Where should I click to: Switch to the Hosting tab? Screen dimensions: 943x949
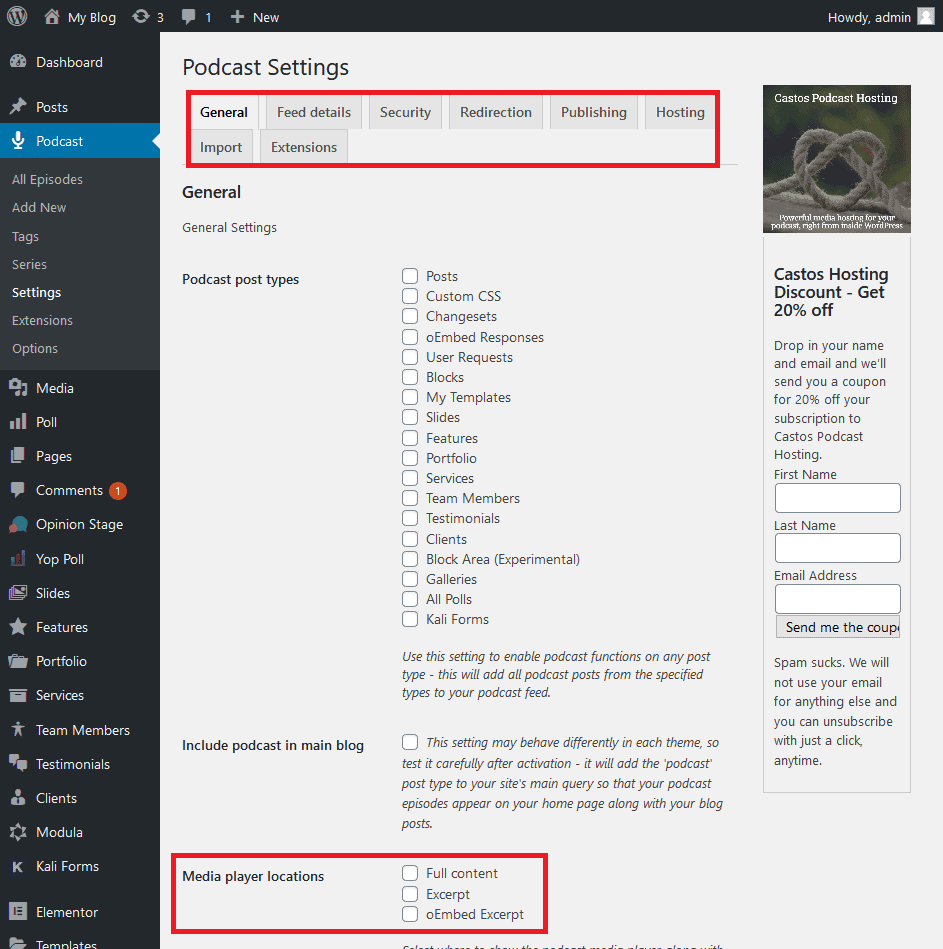point(679,112)
